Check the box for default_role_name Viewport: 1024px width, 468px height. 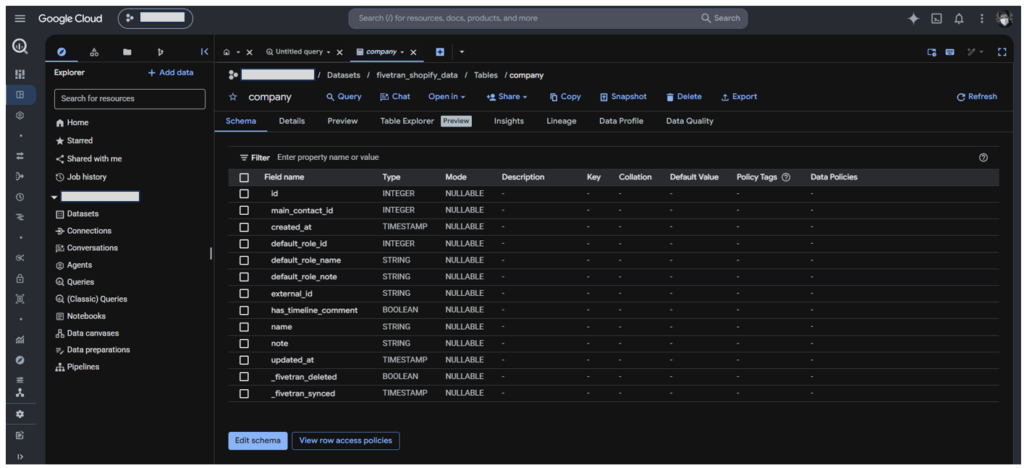pos(244,260)
